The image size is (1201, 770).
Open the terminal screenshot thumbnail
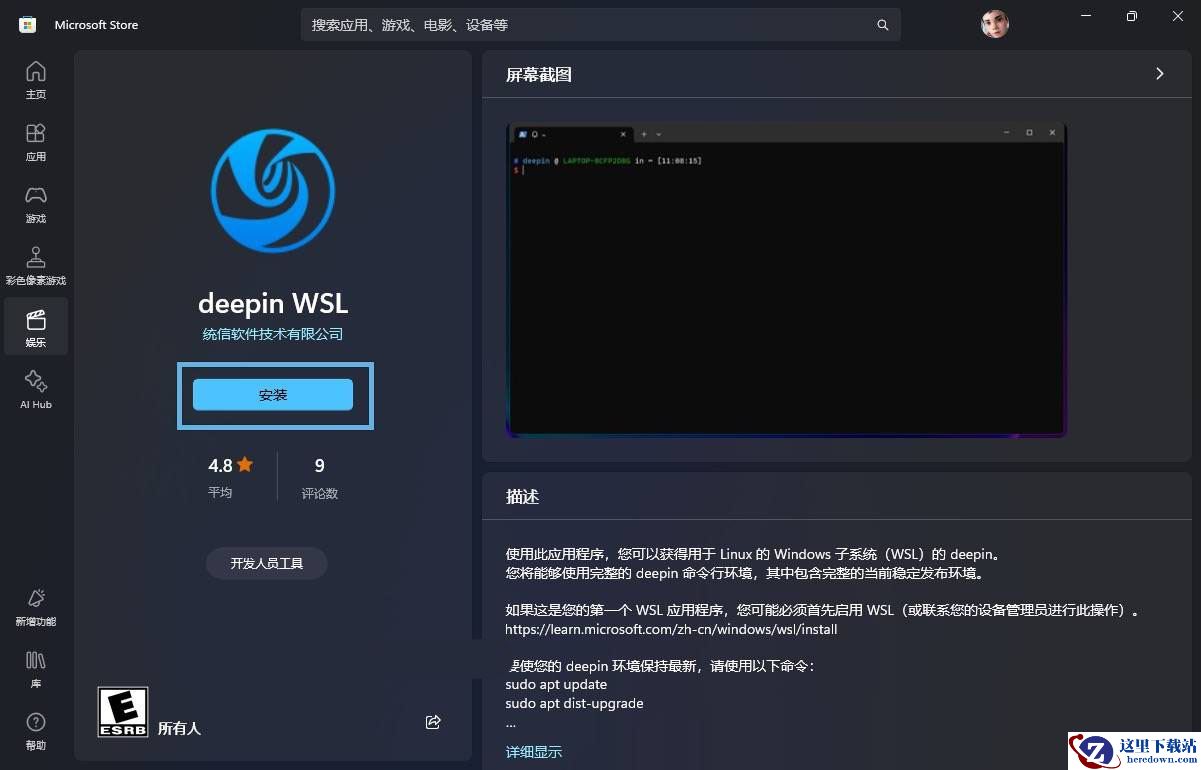tap(787, 280)
